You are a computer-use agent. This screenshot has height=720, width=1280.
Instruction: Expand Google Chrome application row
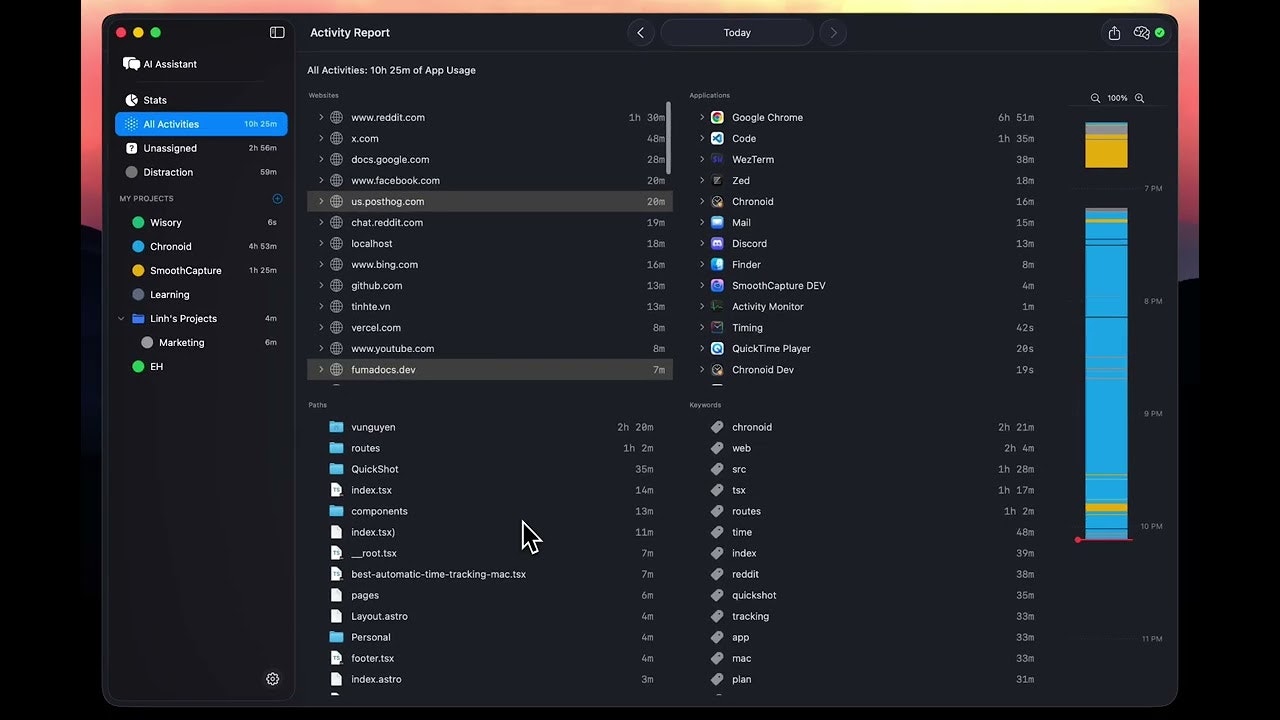pos(702,117)
